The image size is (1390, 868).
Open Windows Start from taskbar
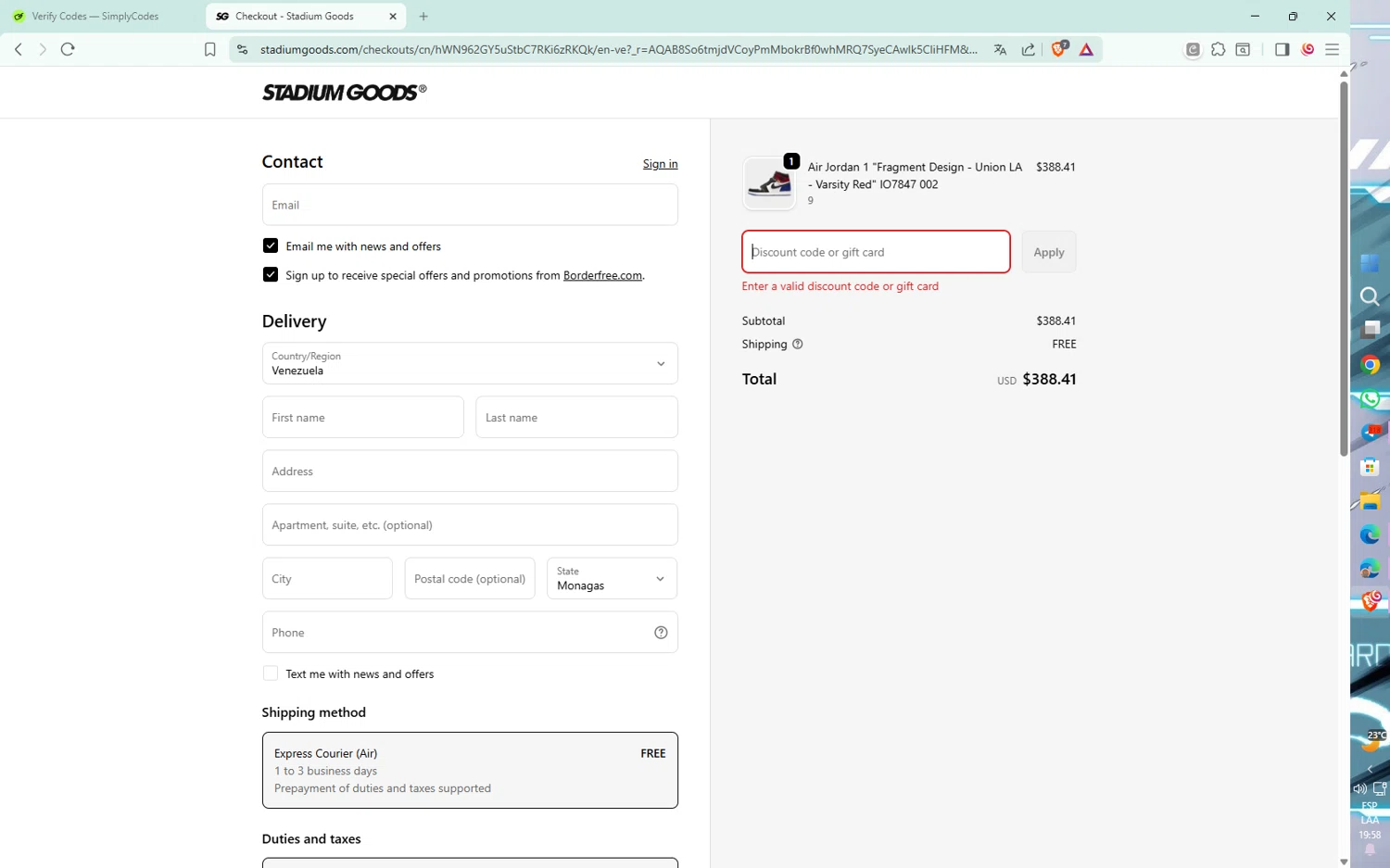pos(1370,263)
